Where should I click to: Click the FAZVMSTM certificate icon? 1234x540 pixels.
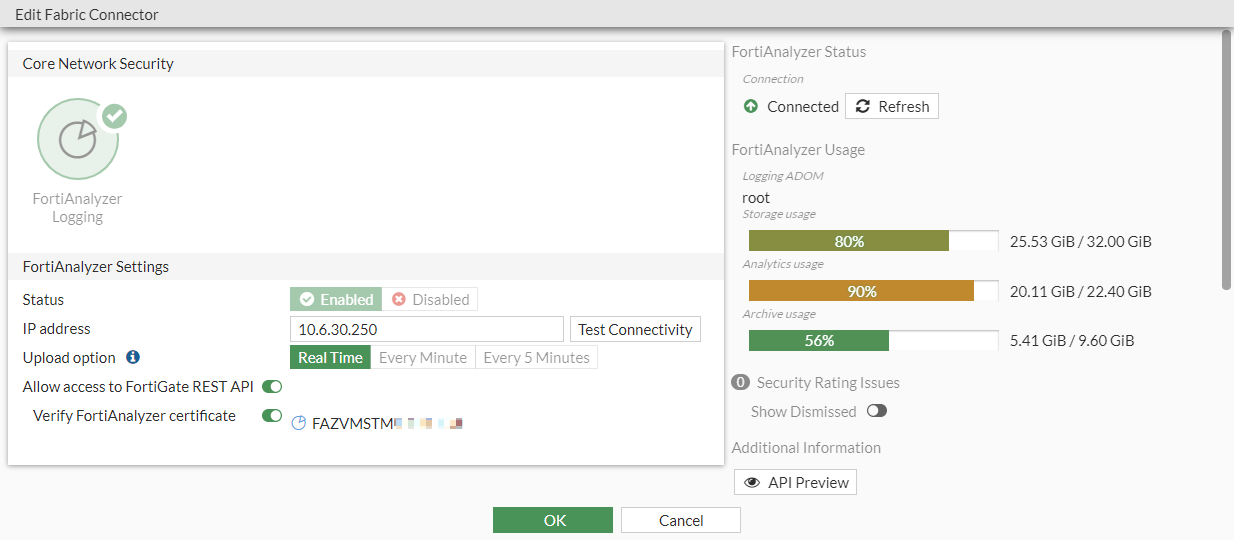tap(298, 423)
